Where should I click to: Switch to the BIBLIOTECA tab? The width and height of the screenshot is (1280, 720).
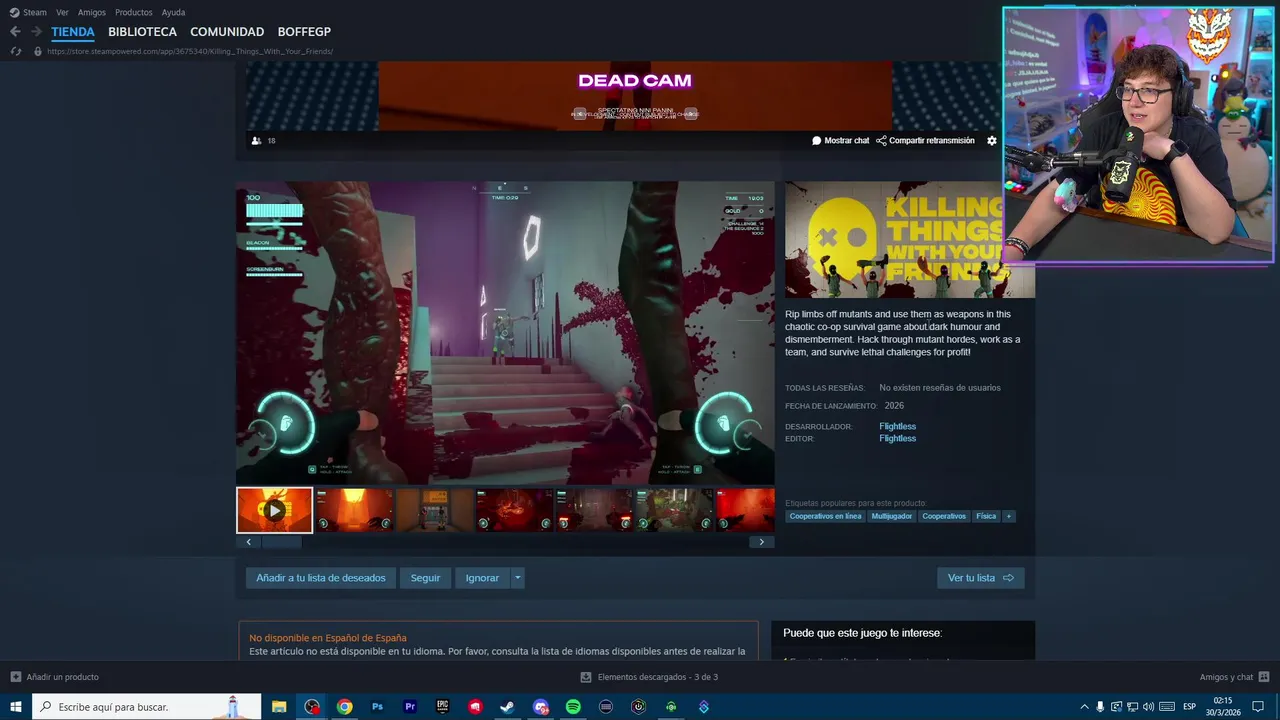pyautogui.click(x=143, y=32)
